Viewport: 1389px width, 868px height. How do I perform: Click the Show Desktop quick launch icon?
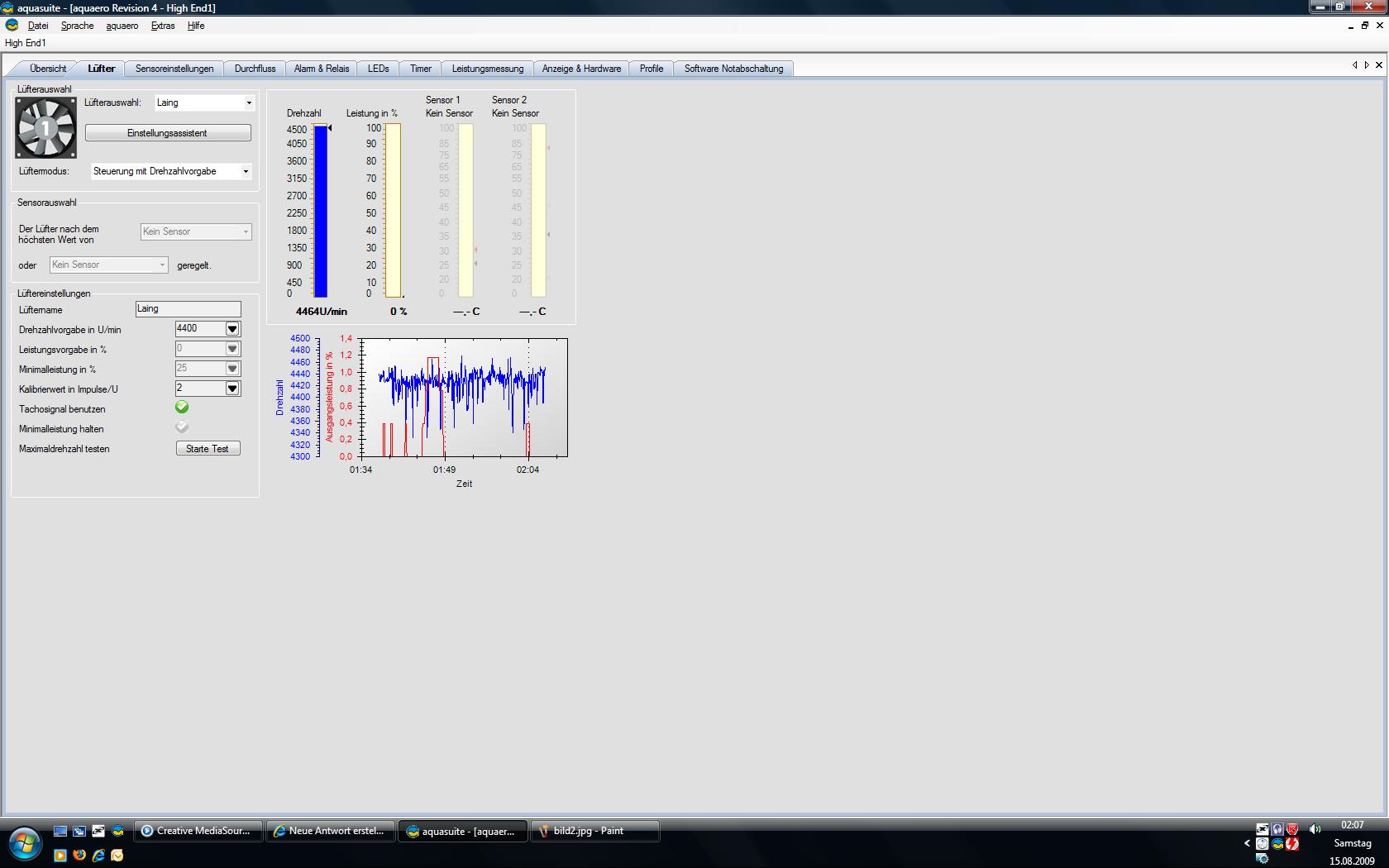pos(60,831)
